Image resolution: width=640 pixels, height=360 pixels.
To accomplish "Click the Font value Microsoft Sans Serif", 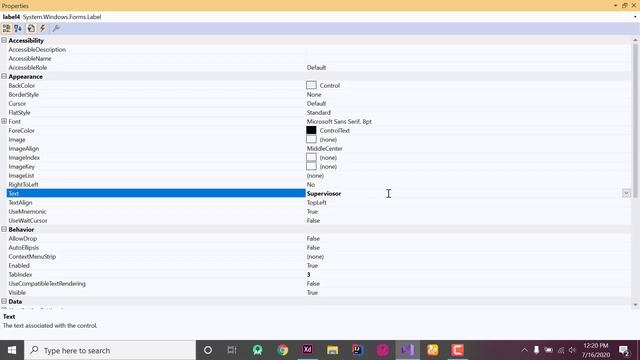I will click(x=339, y=121).
